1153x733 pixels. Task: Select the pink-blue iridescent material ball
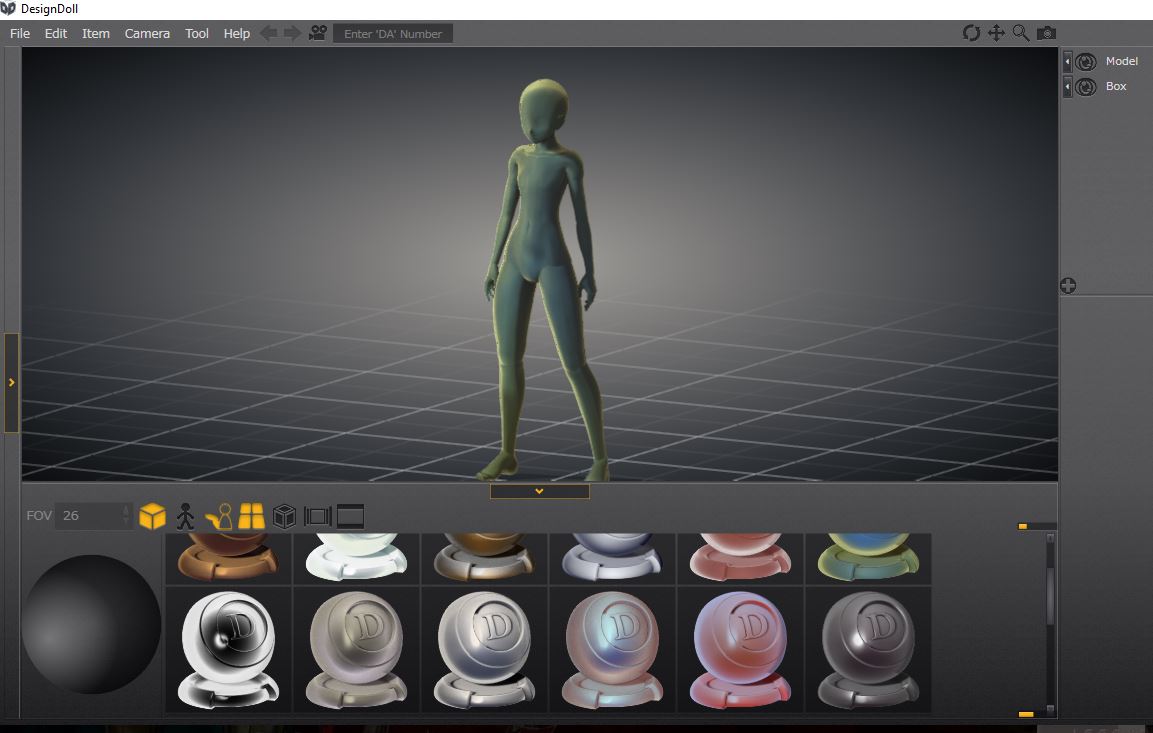click(x=613, y=649)
